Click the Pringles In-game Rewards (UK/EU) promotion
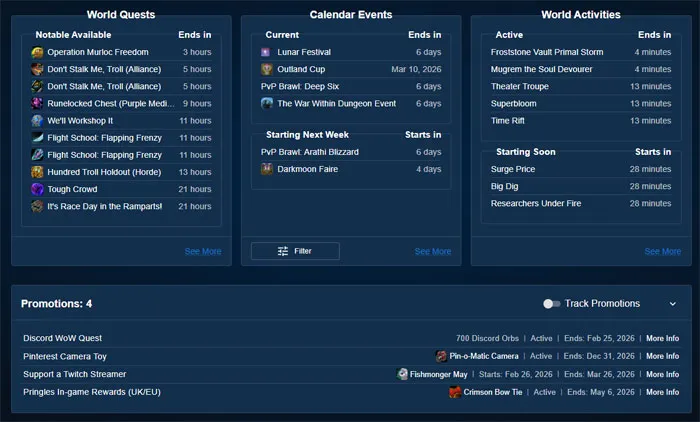The width and height of the screenshot is (700, 422). (92, 392)
